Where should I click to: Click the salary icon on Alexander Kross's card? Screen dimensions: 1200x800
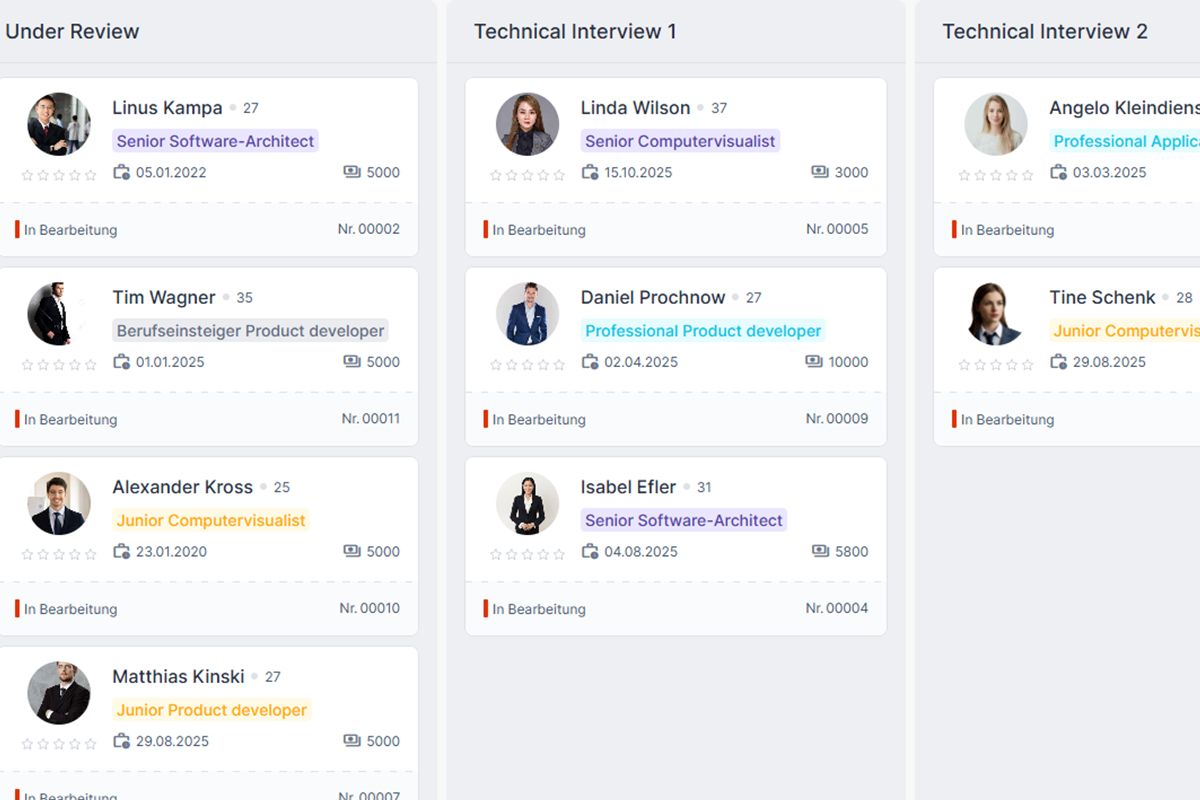tap(352, 551)
